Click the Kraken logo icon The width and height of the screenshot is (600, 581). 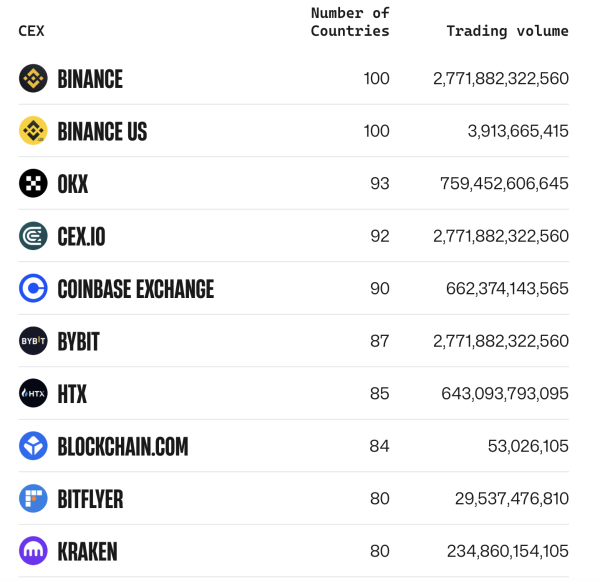click(x=33, y=551)
